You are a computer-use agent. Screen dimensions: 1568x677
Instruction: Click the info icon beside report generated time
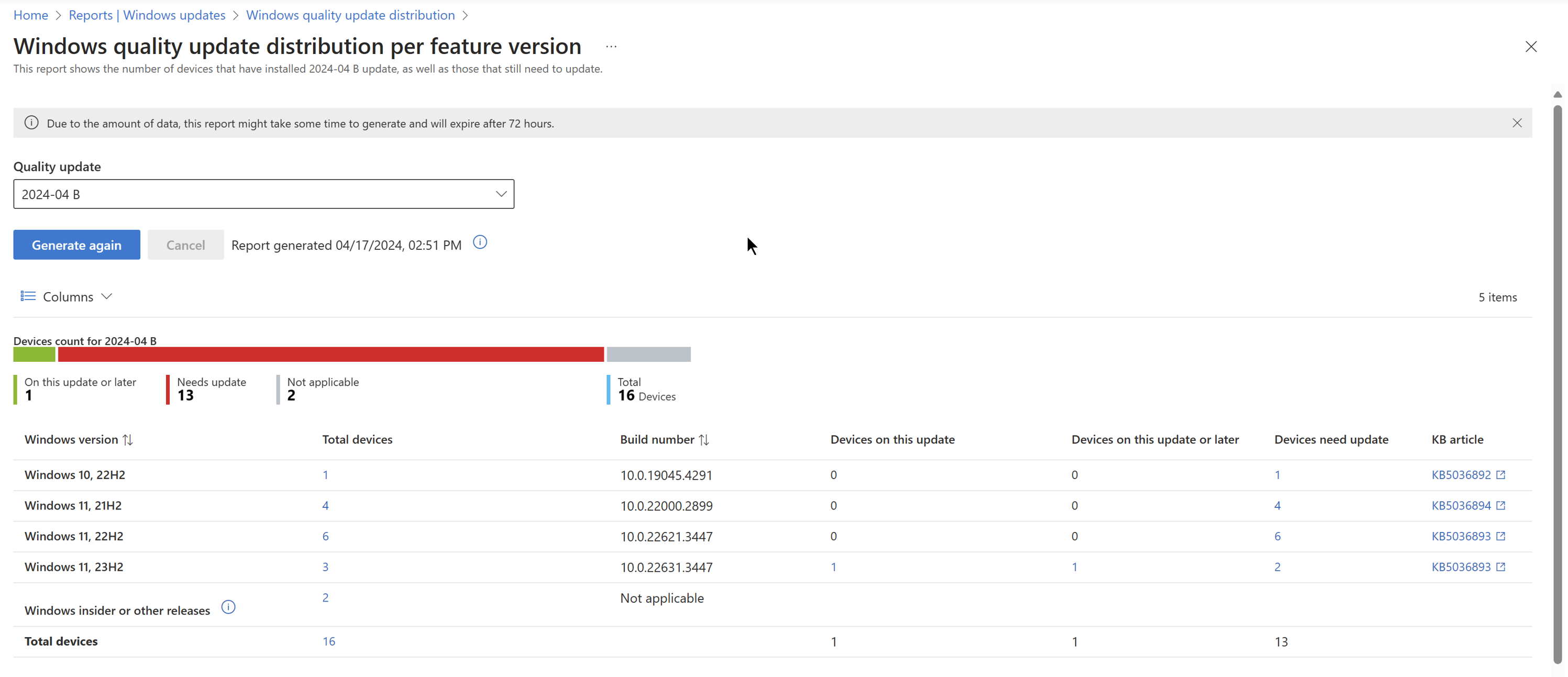480,243
